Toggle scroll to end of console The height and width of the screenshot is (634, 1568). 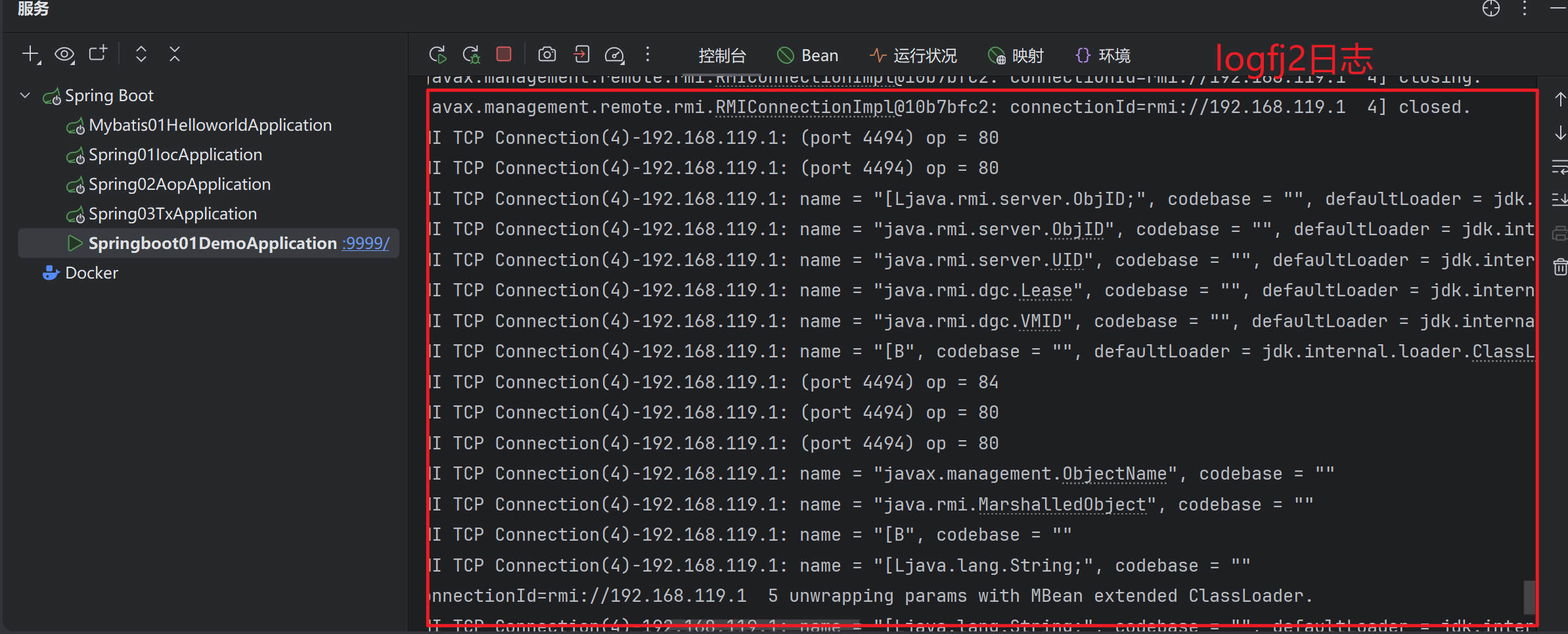tap(1560, 199)
